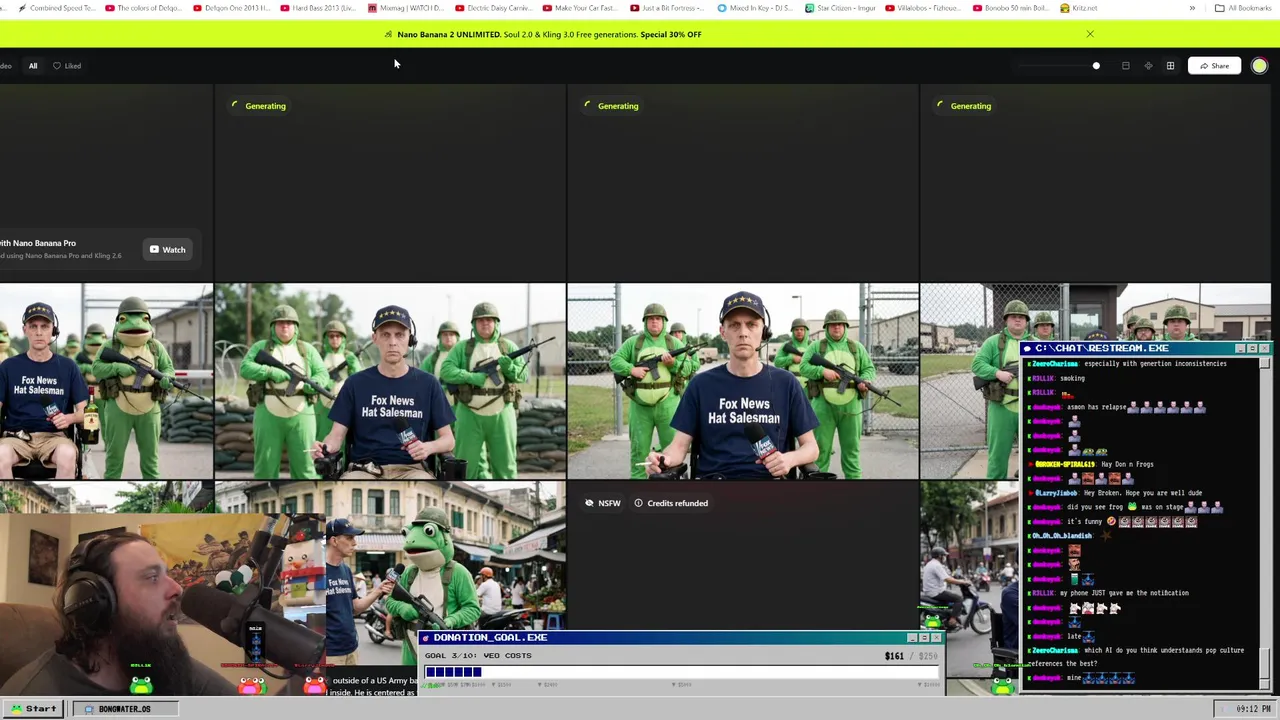Open the Mixed In Key bookmark
1280x720 pixels.
(x=756, y=8)
